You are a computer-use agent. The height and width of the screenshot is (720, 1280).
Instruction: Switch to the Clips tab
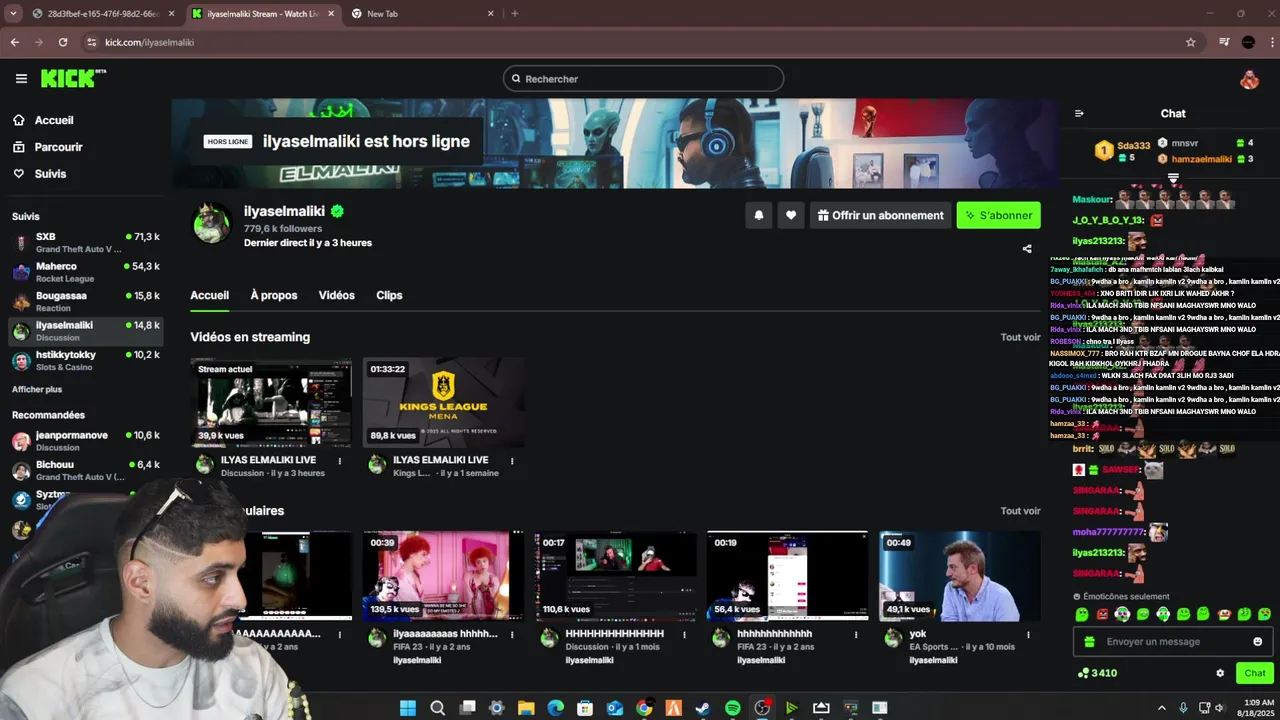[389, 295]
